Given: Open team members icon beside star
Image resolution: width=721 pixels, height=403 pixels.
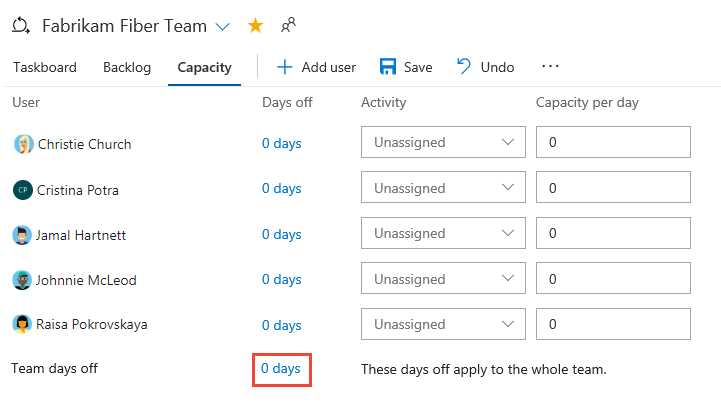Looking at the screenshot, I should (288, 25).
